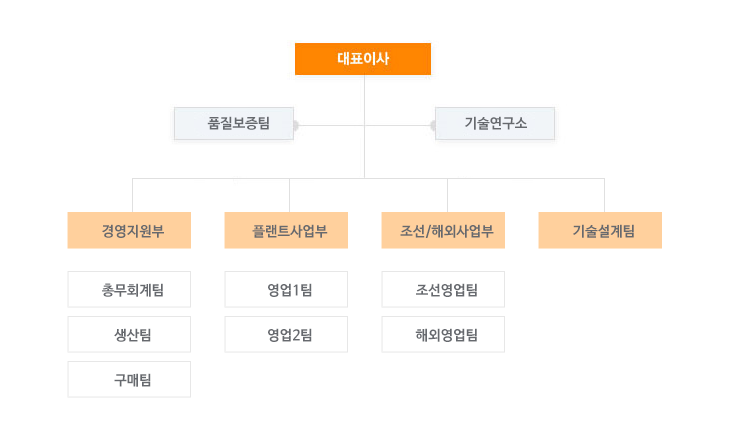Click the orange 대표이사 box at top

(x=363, y=59)
